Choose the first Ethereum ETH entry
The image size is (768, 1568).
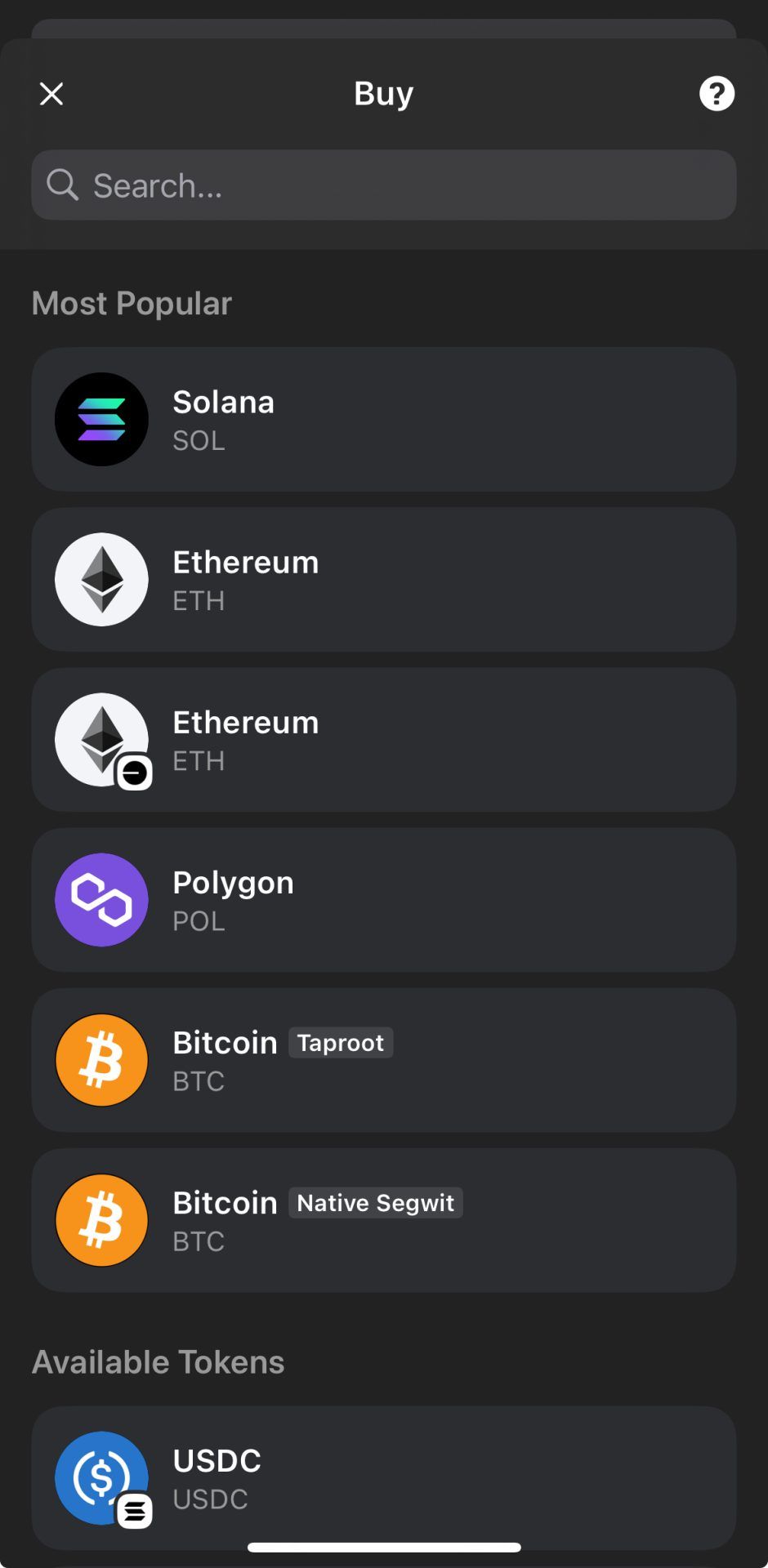coord(441,580)
